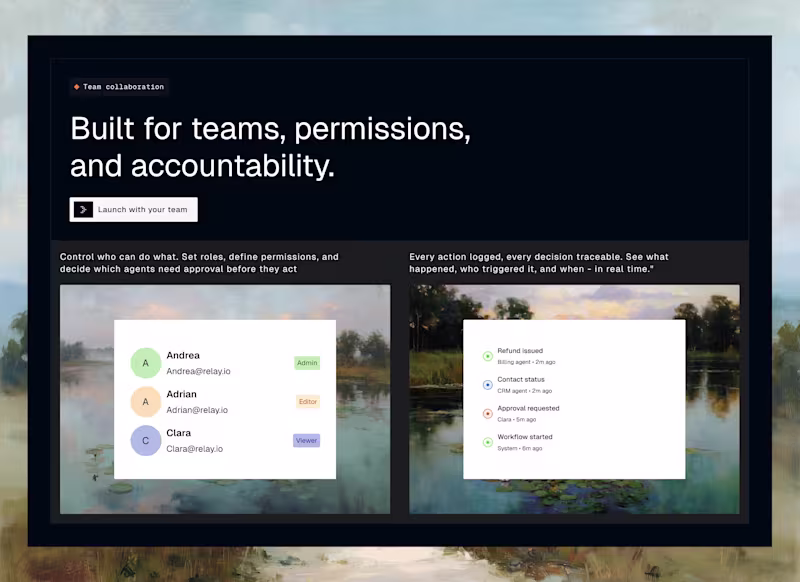Click the red status icon for Approval requested
This screenshot has width=800, height=582.
coord(488,413)
